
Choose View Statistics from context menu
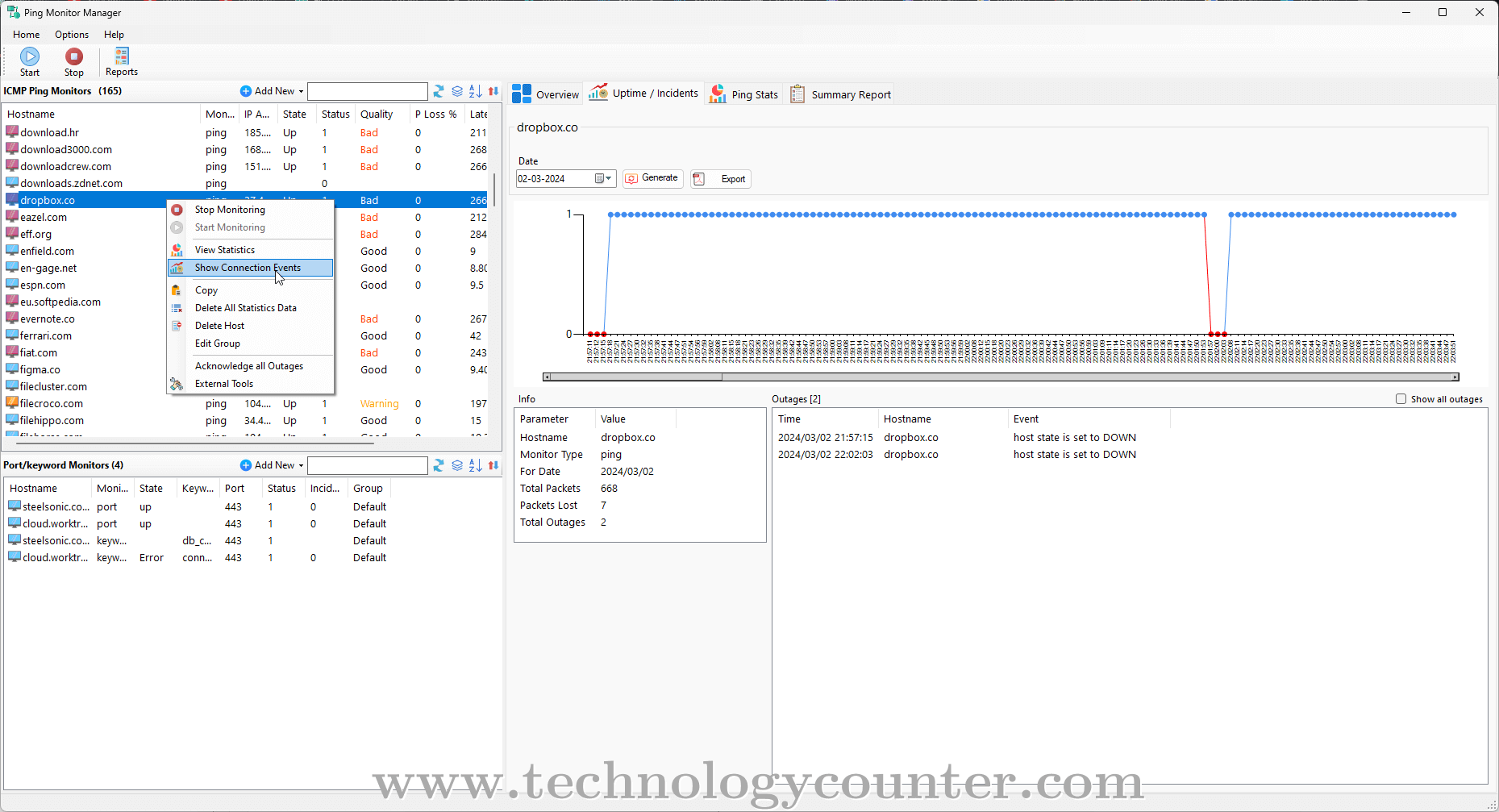tap(250, 250)
